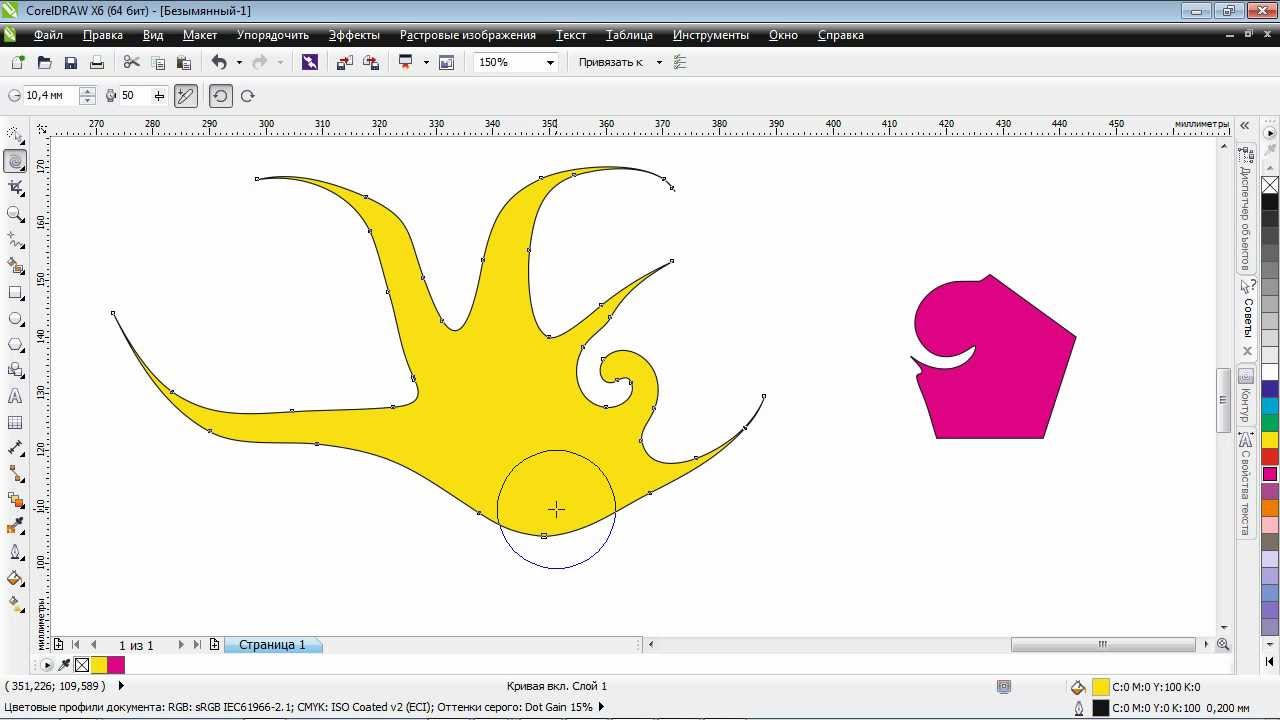Select the Outline pen tool in toolbox
This screenshot has width=1280, height=720.
[15, 552]
